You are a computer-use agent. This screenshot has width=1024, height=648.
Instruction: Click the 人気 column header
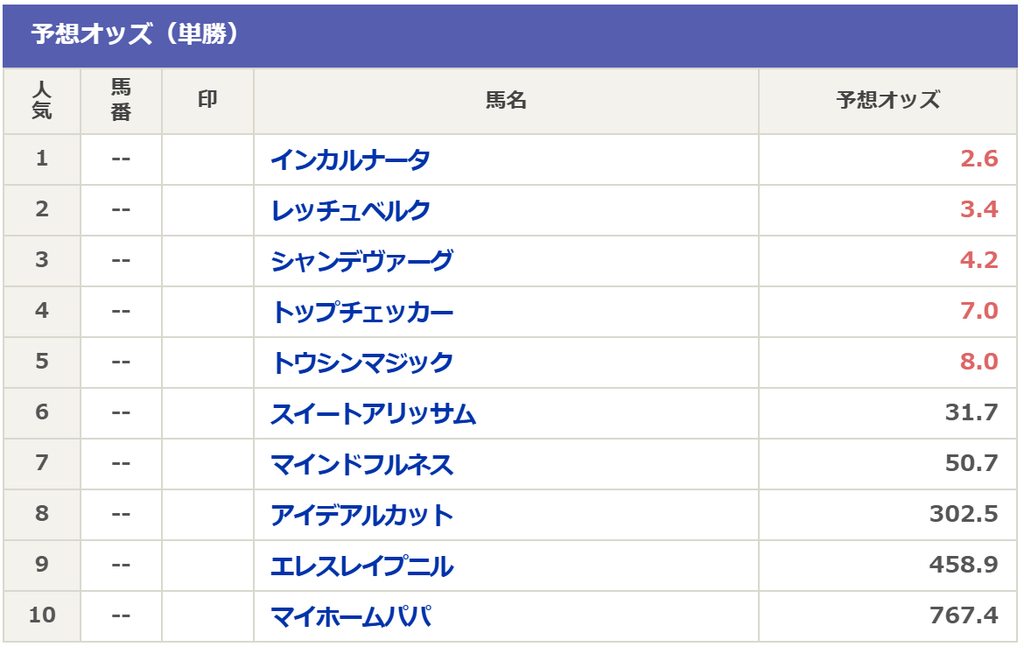point(42,101)
